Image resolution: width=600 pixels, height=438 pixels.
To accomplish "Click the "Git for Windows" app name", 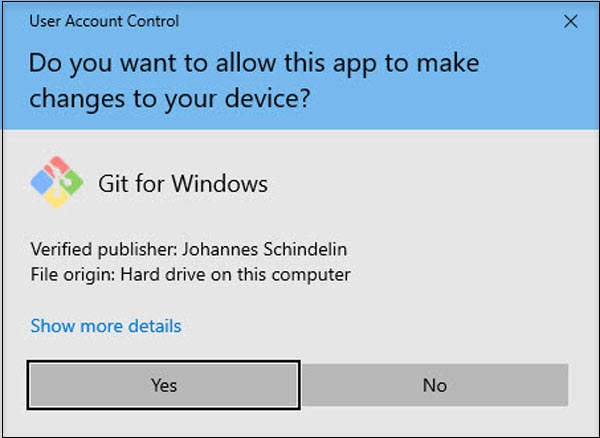I will coord(183,184).
